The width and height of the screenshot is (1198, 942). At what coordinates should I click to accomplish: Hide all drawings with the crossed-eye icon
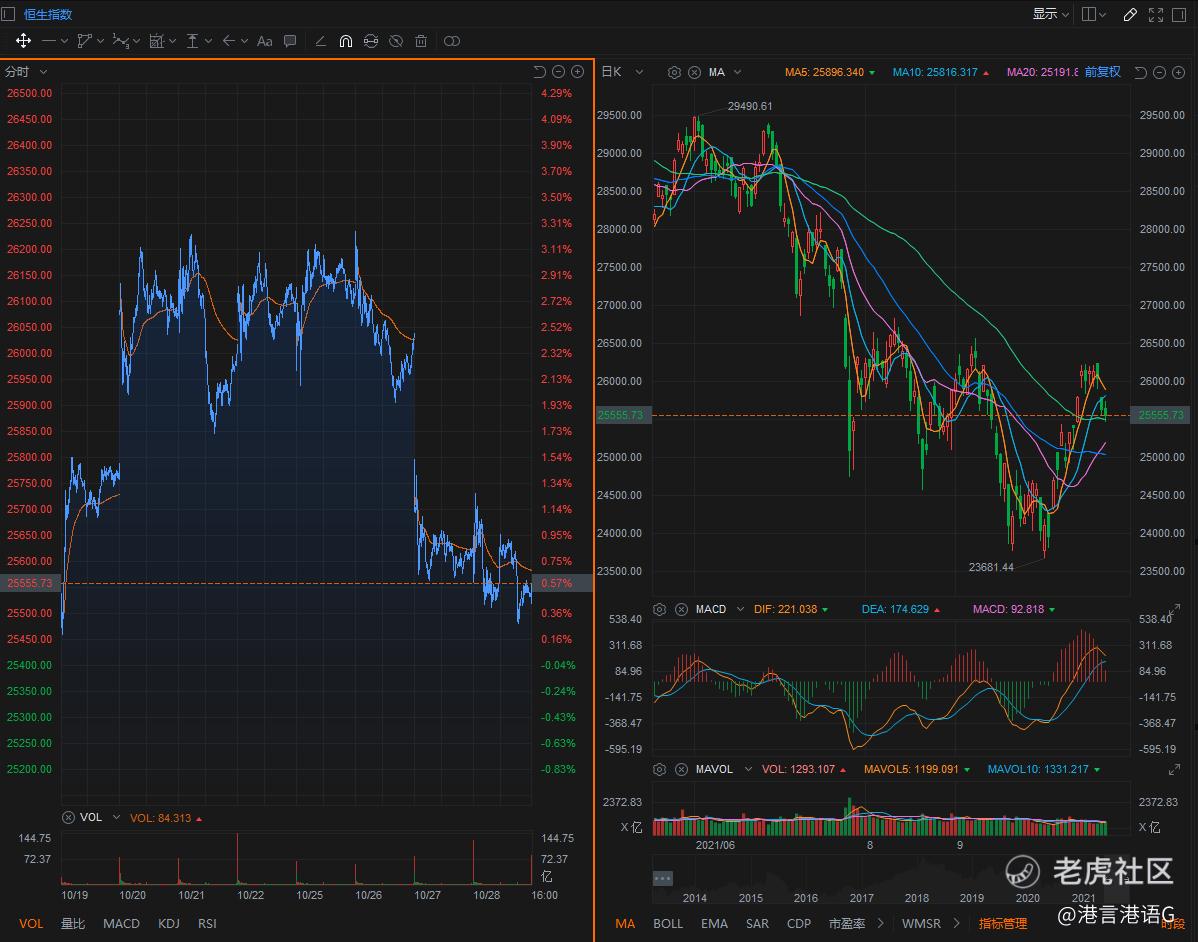pos(396,41)
